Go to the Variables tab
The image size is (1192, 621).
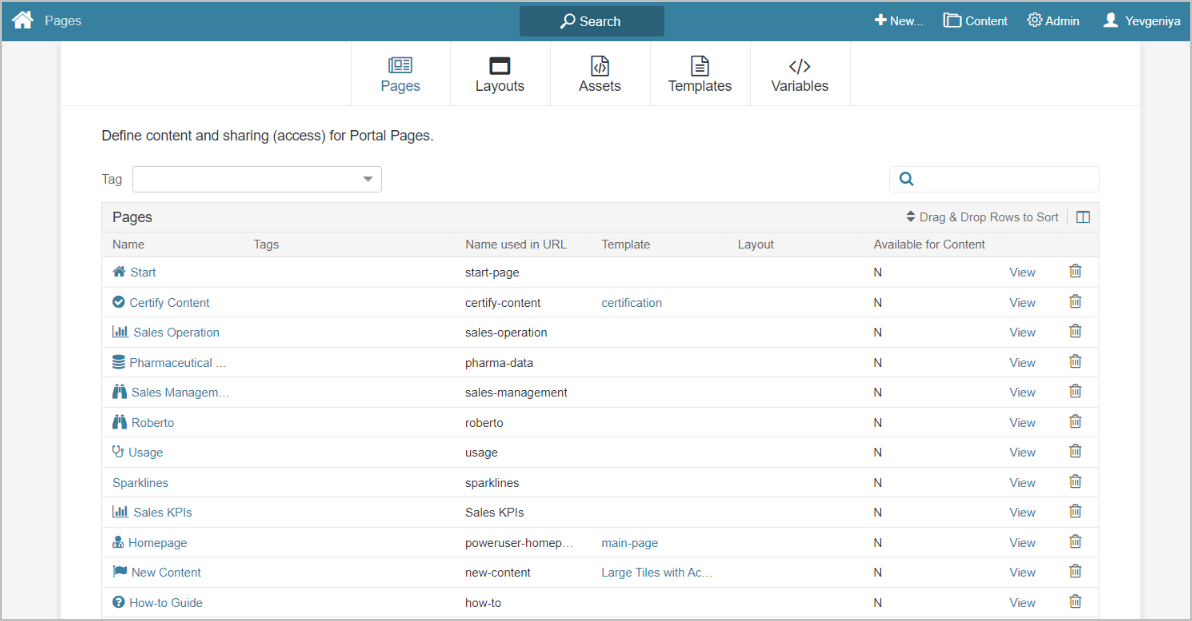click(800, 75)
